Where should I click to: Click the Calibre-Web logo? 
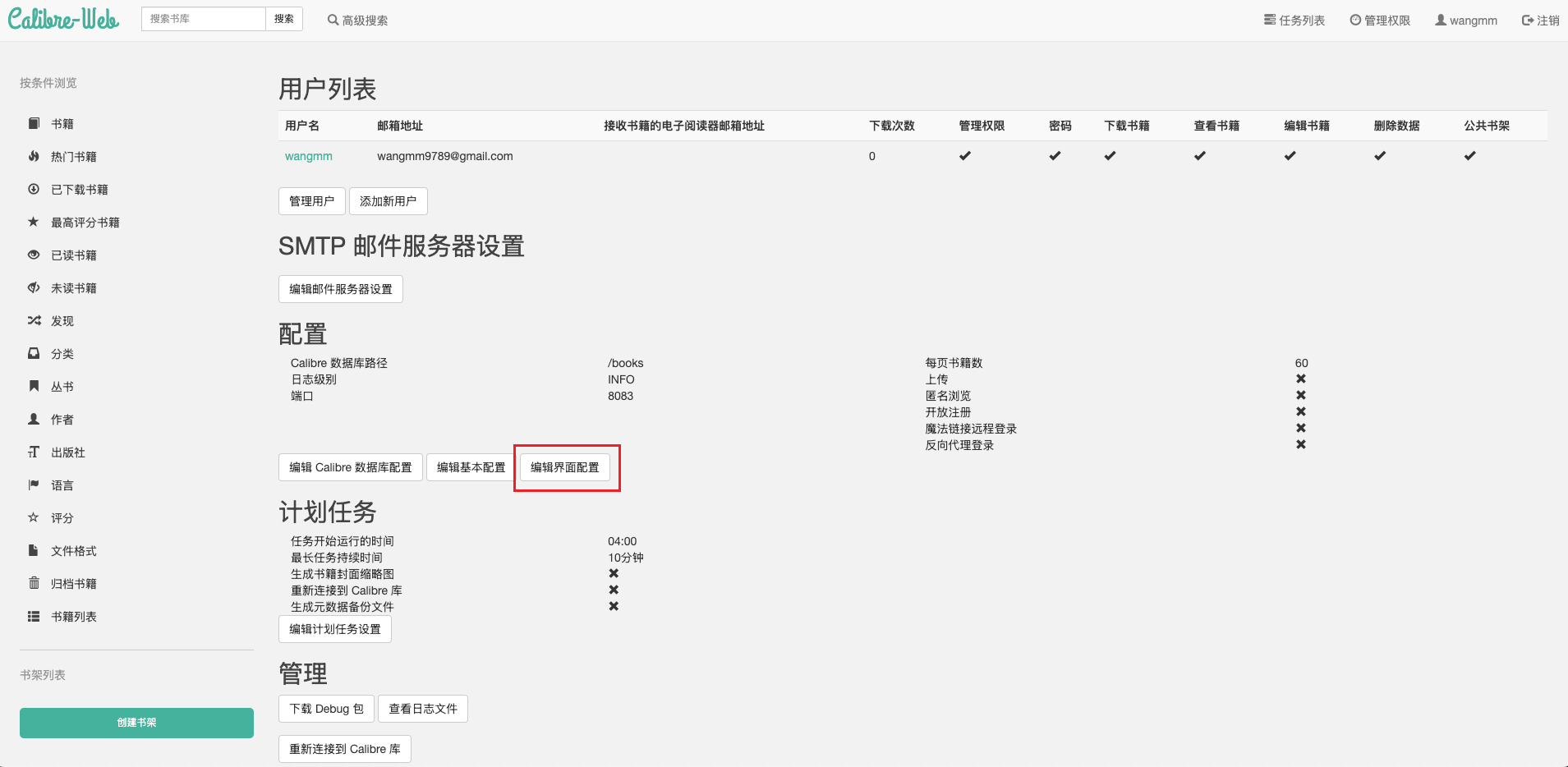tap(63, 19)
